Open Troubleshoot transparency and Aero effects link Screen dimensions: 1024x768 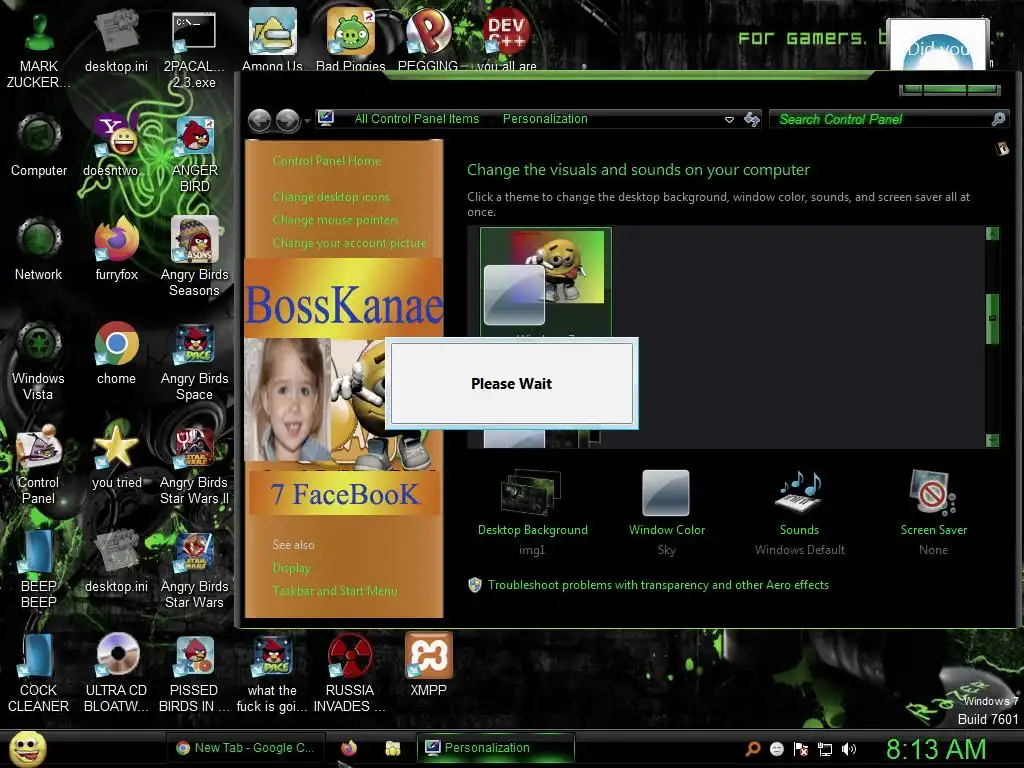coord(658,584)
